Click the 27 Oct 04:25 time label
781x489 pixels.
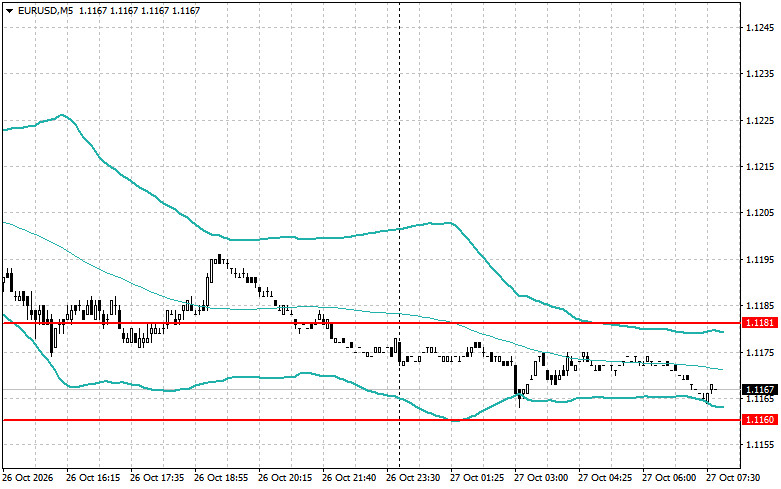605,478
